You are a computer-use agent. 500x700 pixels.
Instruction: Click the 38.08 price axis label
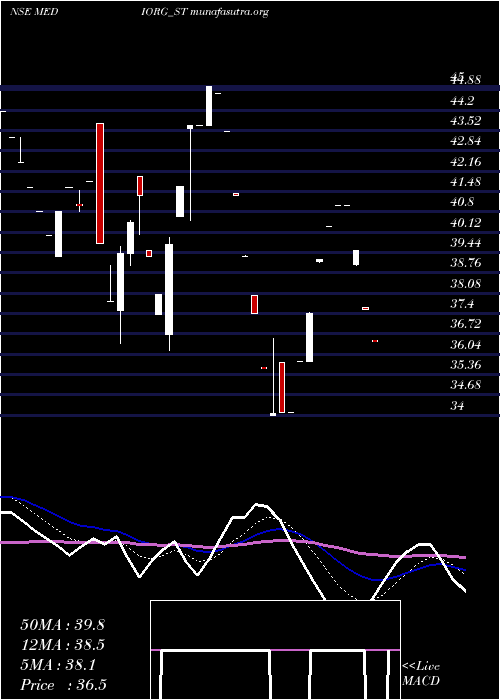[466, 283]
